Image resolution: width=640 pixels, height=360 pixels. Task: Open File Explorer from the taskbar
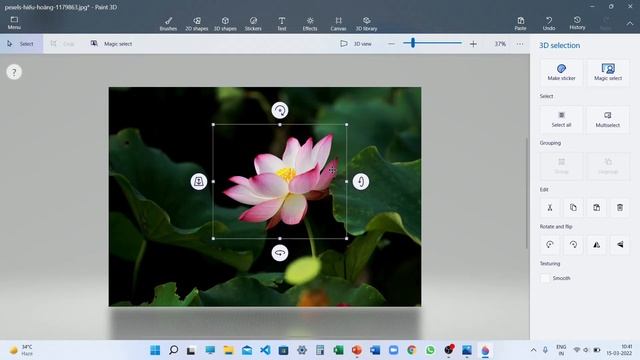click(229, 350)
